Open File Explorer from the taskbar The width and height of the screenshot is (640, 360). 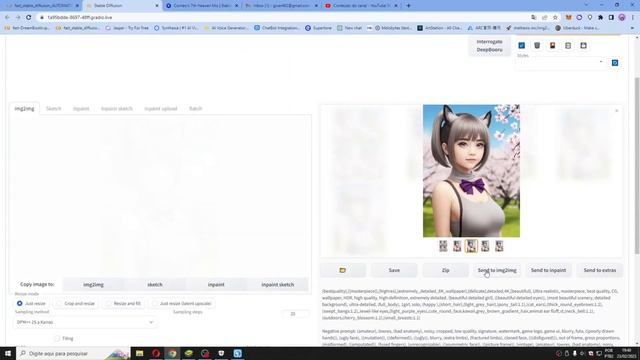140,353
